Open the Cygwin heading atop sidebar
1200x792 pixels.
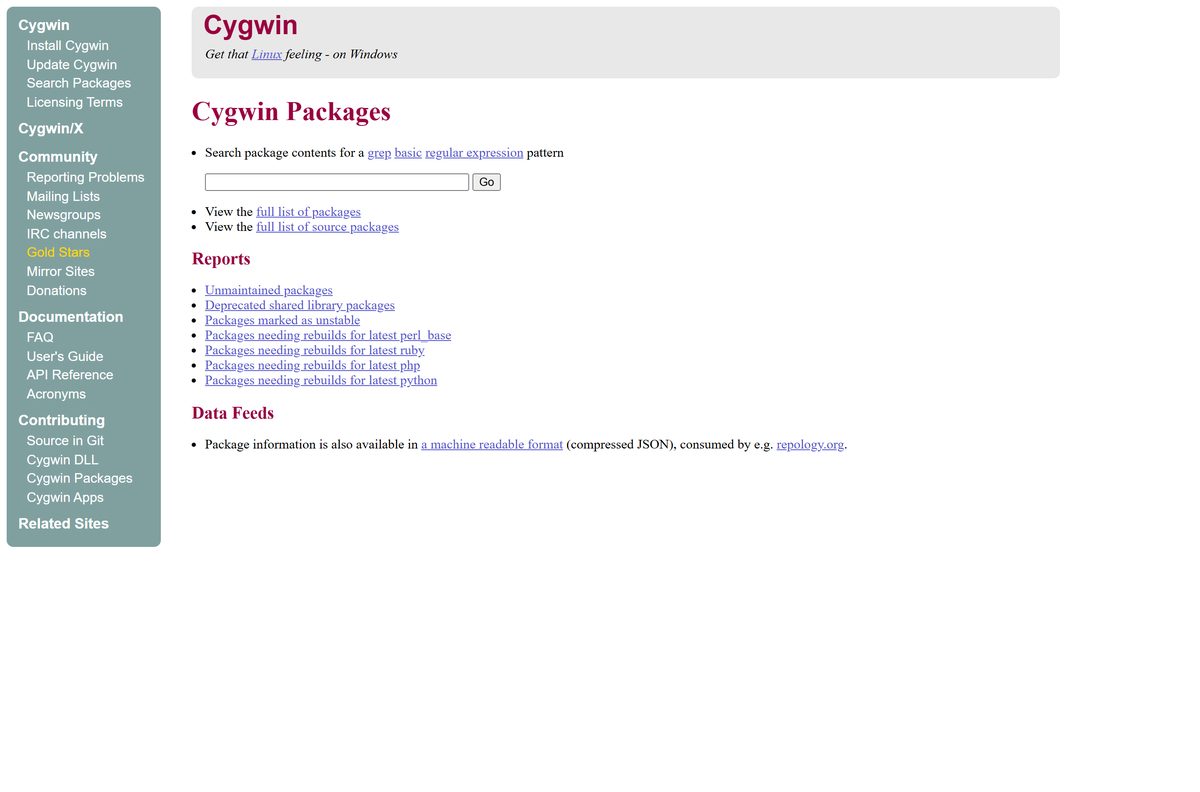tap(44, 25)
